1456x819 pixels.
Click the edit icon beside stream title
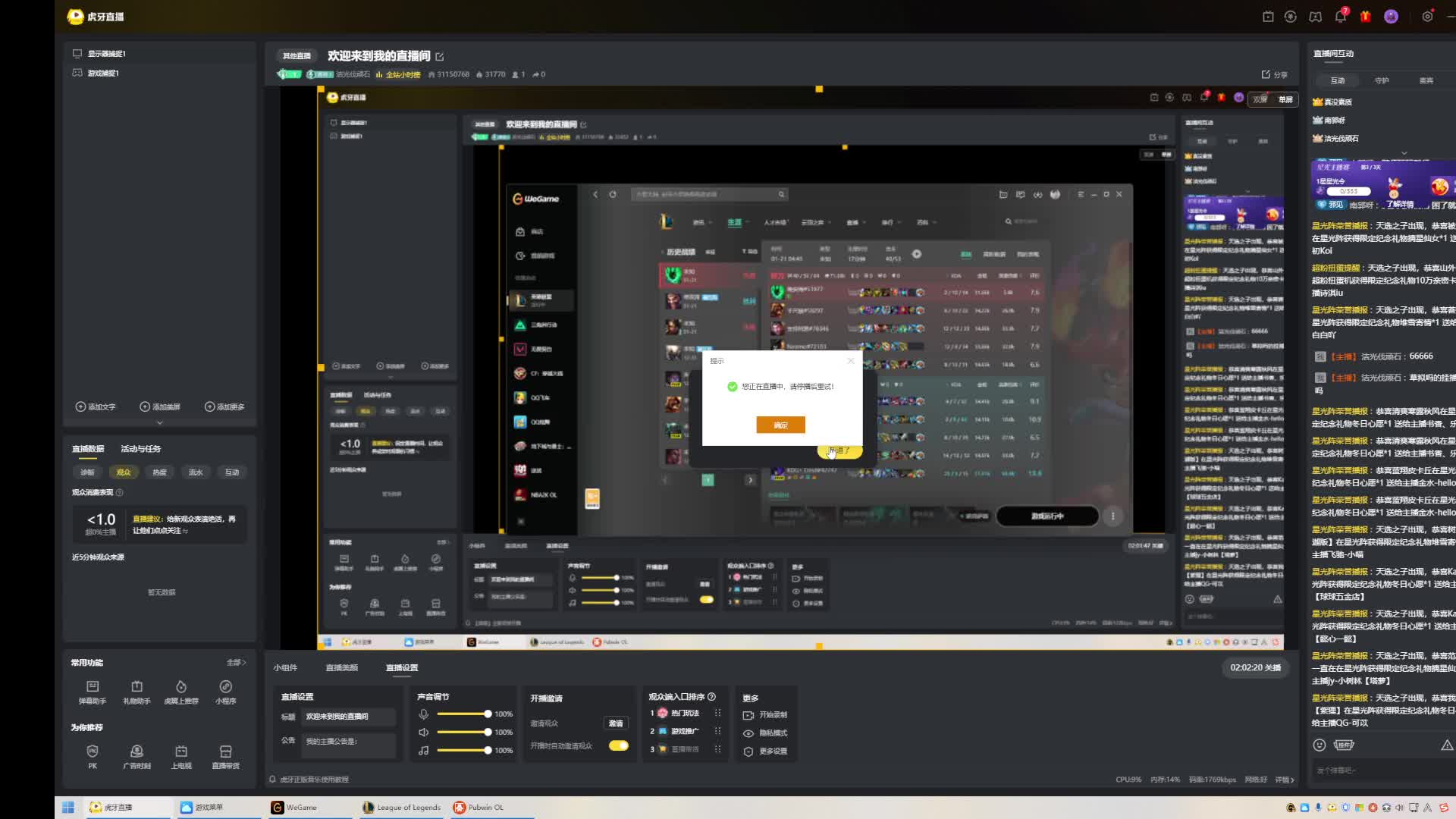[x=440, y=57]
